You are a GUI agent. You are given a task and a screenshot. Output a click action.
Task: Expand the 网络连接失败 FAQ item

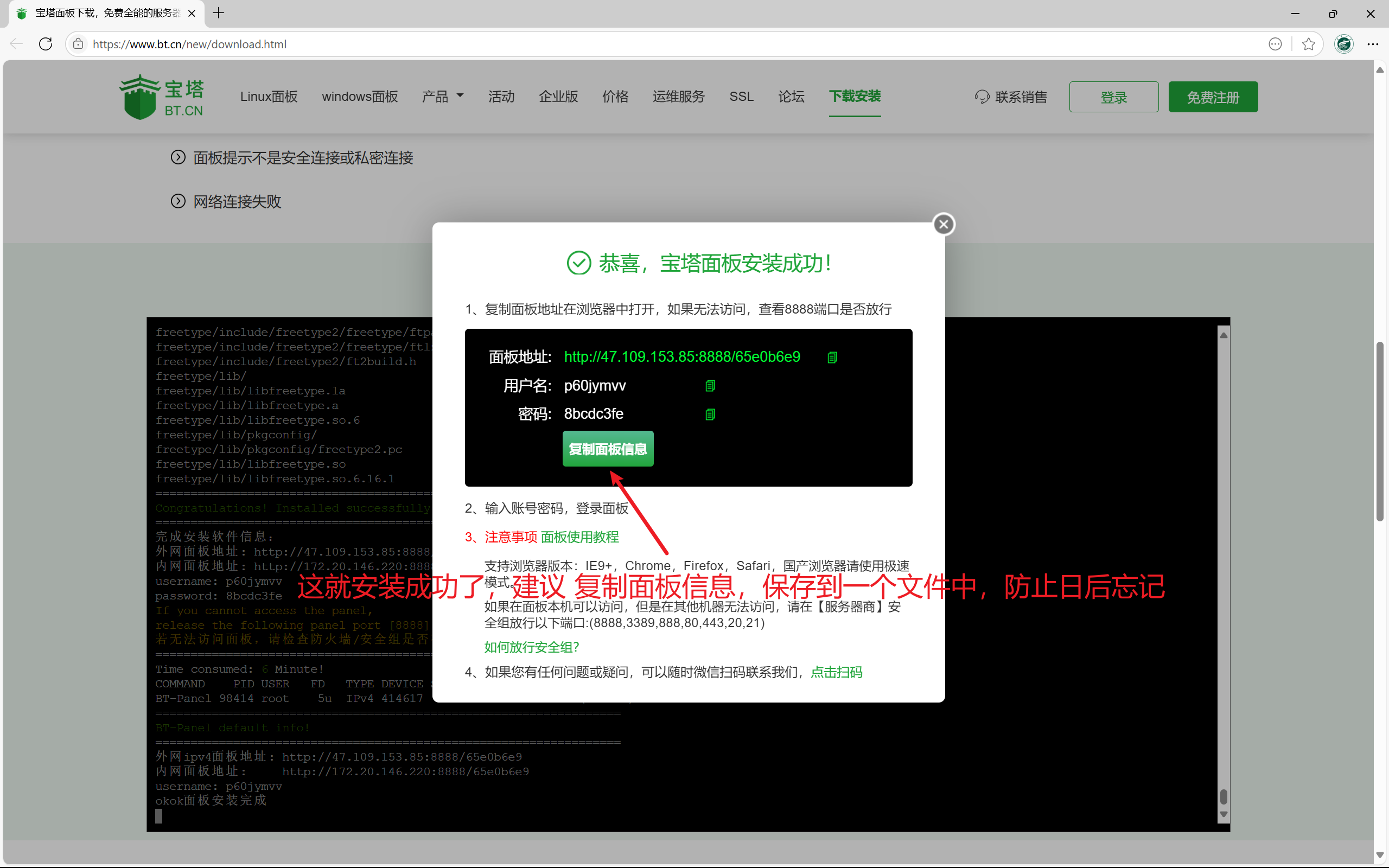tap(237, 201)
